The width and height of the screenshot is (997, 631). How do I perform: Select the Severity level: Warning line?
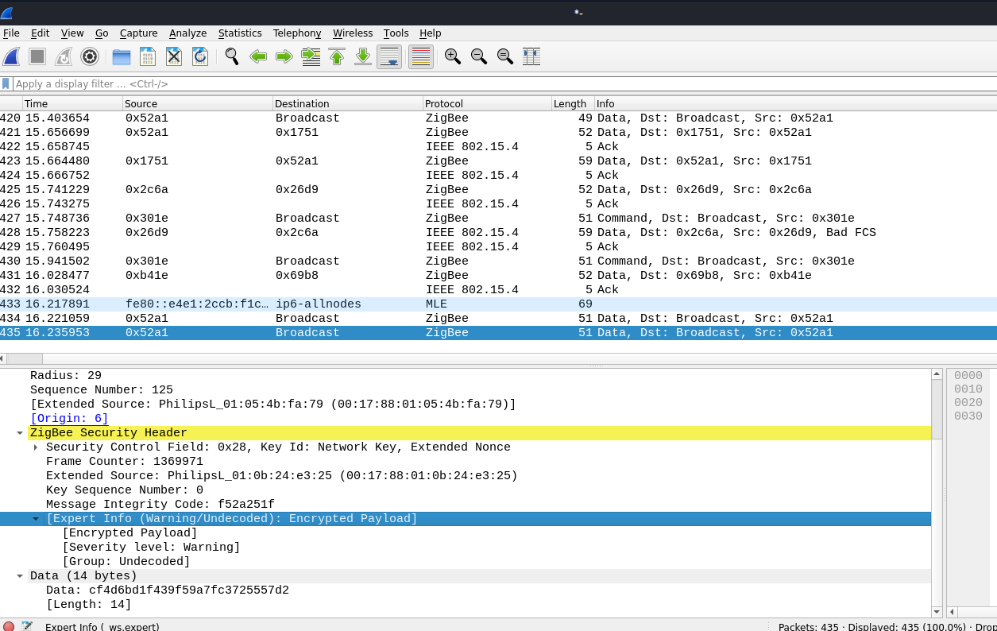(x=151, y=547)
